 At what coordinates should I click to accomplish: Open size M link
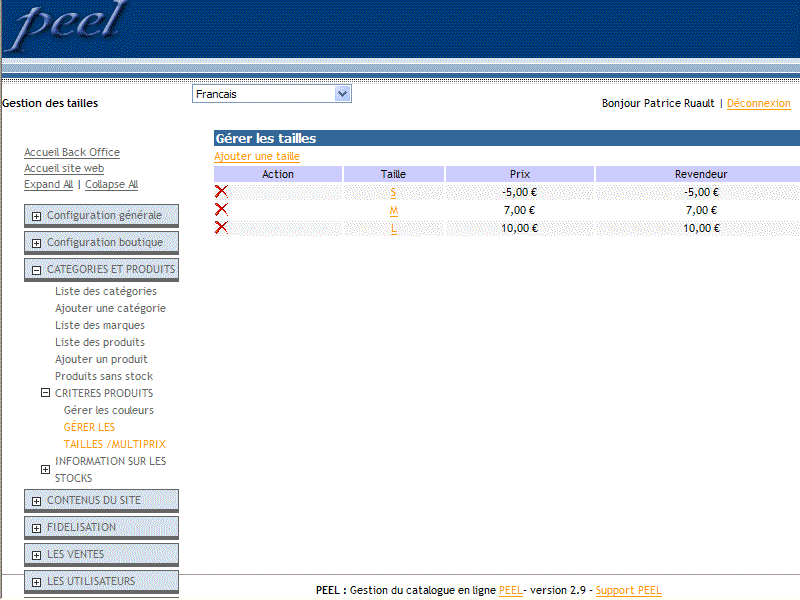[x=393, y=210]
